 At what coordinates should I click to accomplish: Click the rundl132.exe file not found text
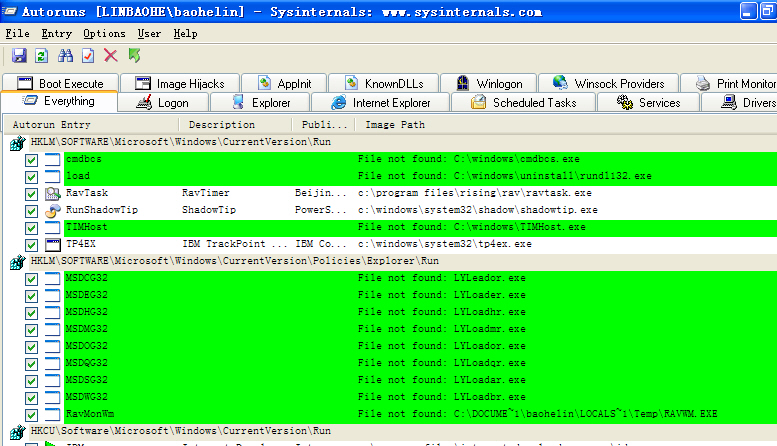pyautogui.click(x=504, y=176)
